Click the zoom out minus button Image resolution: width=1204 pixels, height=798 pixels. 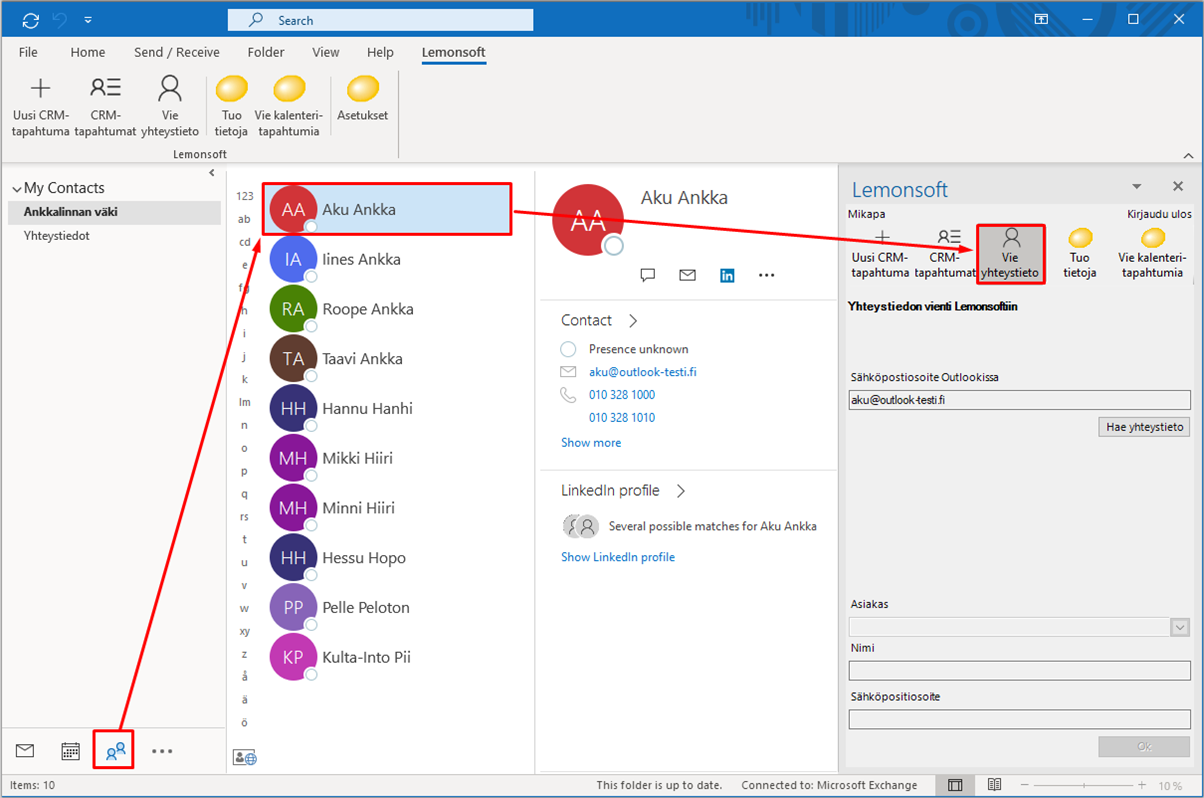coord(1025,785)
